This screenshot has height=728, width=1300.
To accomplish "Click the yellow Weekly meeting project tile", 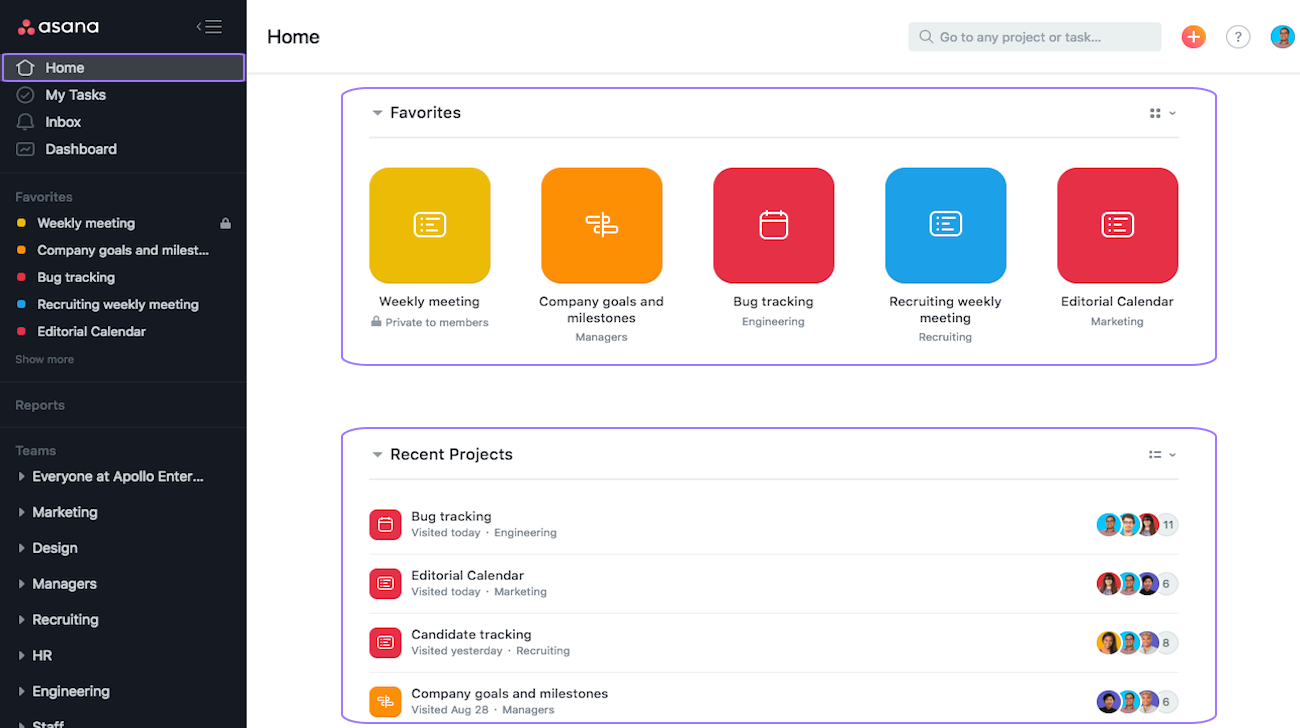I will [429, 225].
